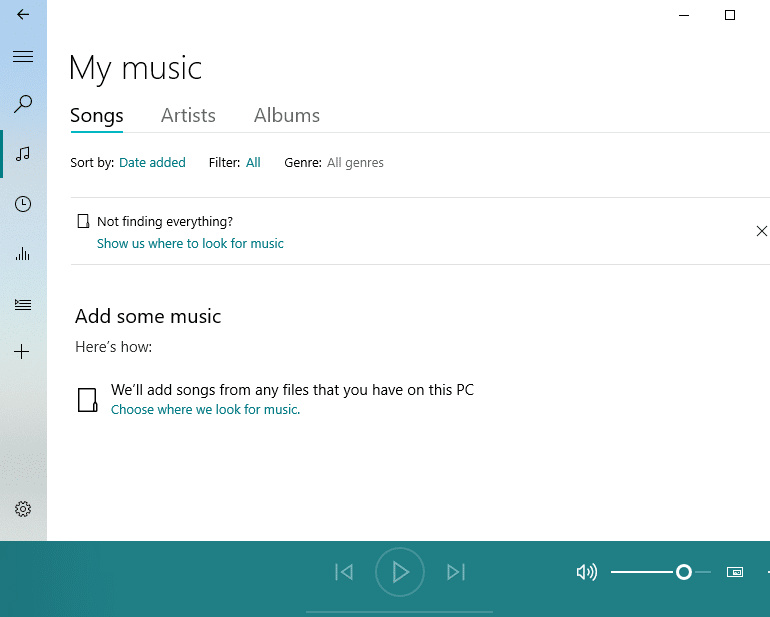770x617 pixels.
Task: Expand the hamburger navigation menu
Action: click(x=23, y=57)
